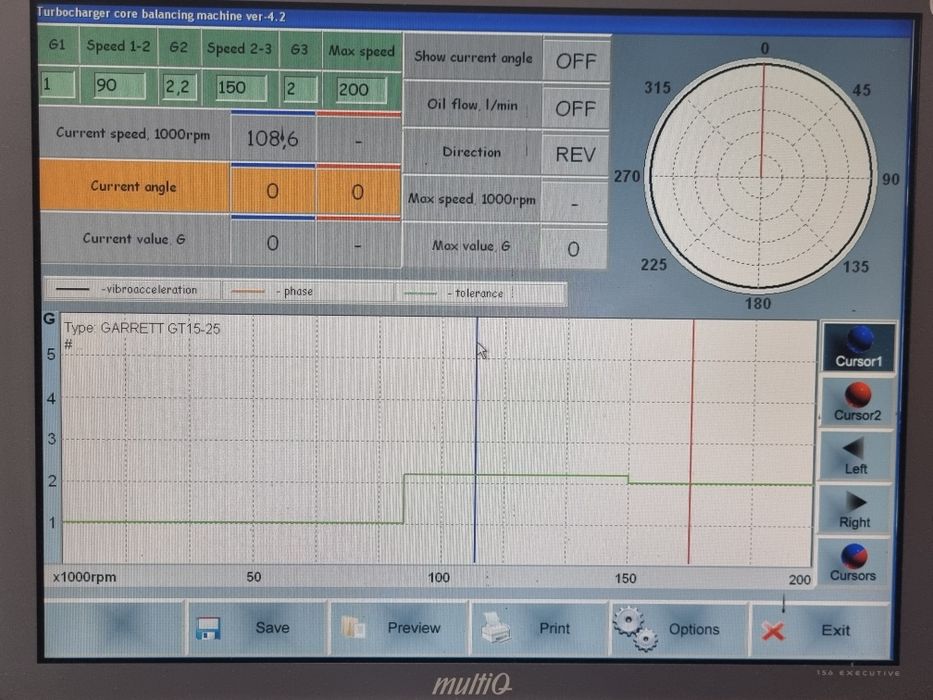Click the red needle in polar plot
The width and height of the screenshot is (933, 700).
click(x=763, y=120)
